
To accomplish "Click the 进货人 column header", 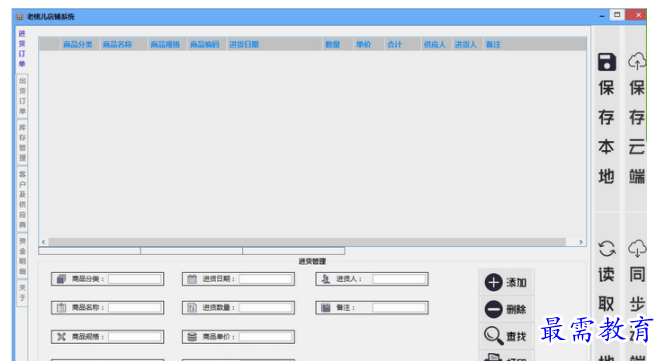I will tap(467, 44).
